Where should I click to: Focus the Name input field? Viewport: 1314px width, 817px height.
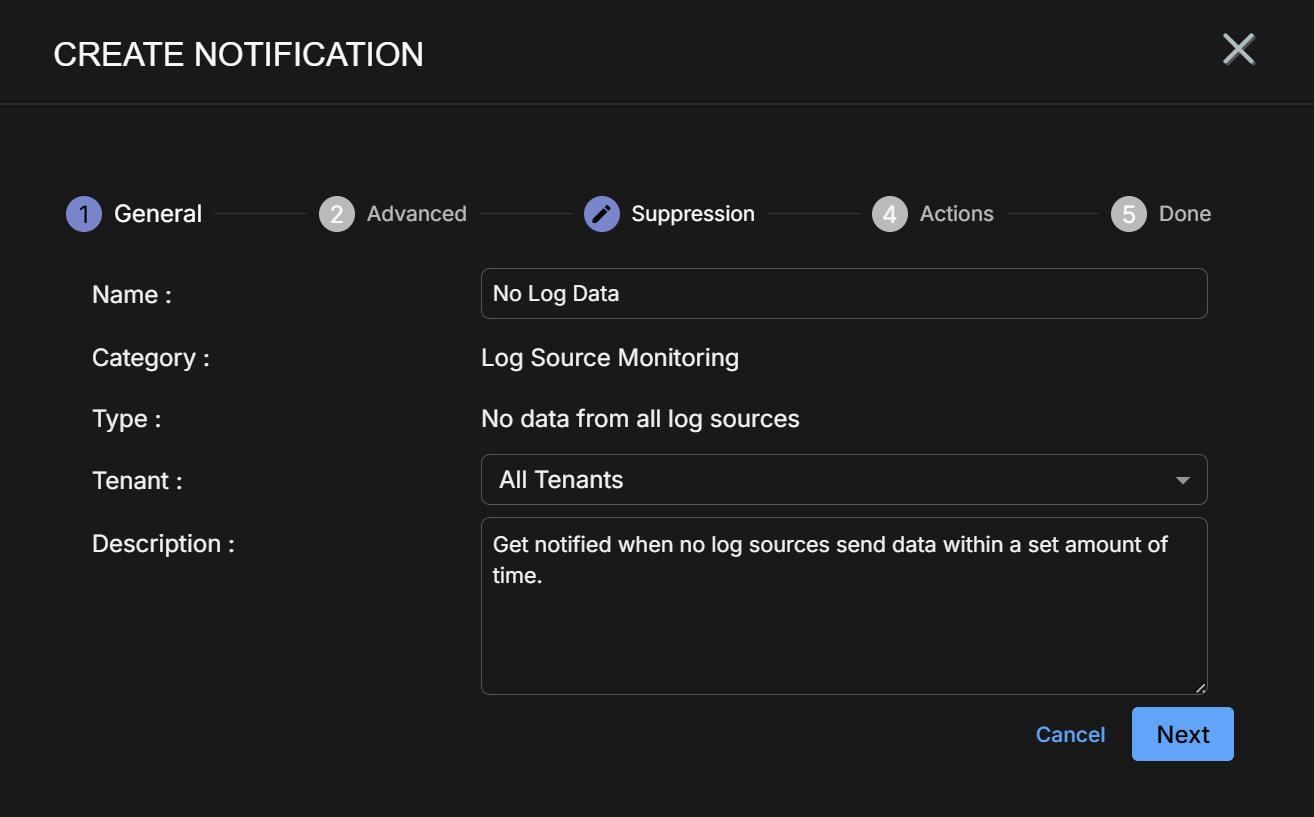click(844, 294)
